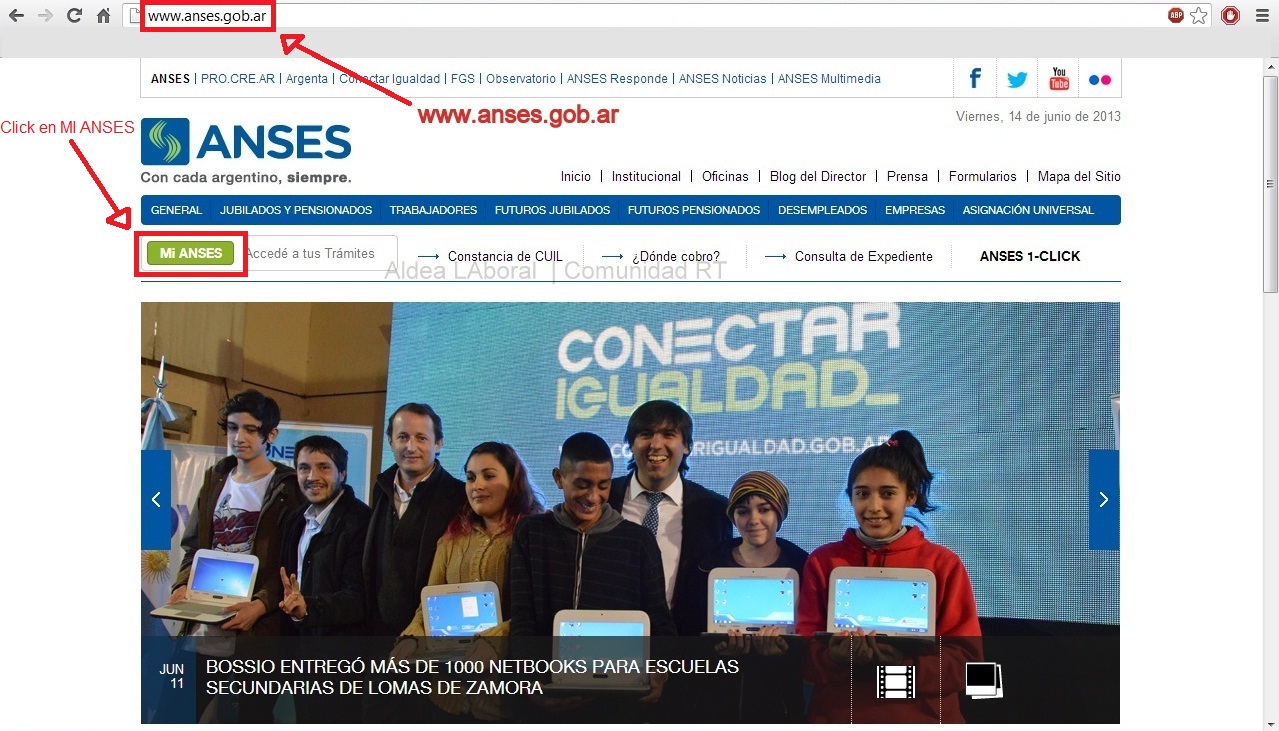Open the ANSES Responde link
Screen dimensions: 1279x731
coord(617,79)
